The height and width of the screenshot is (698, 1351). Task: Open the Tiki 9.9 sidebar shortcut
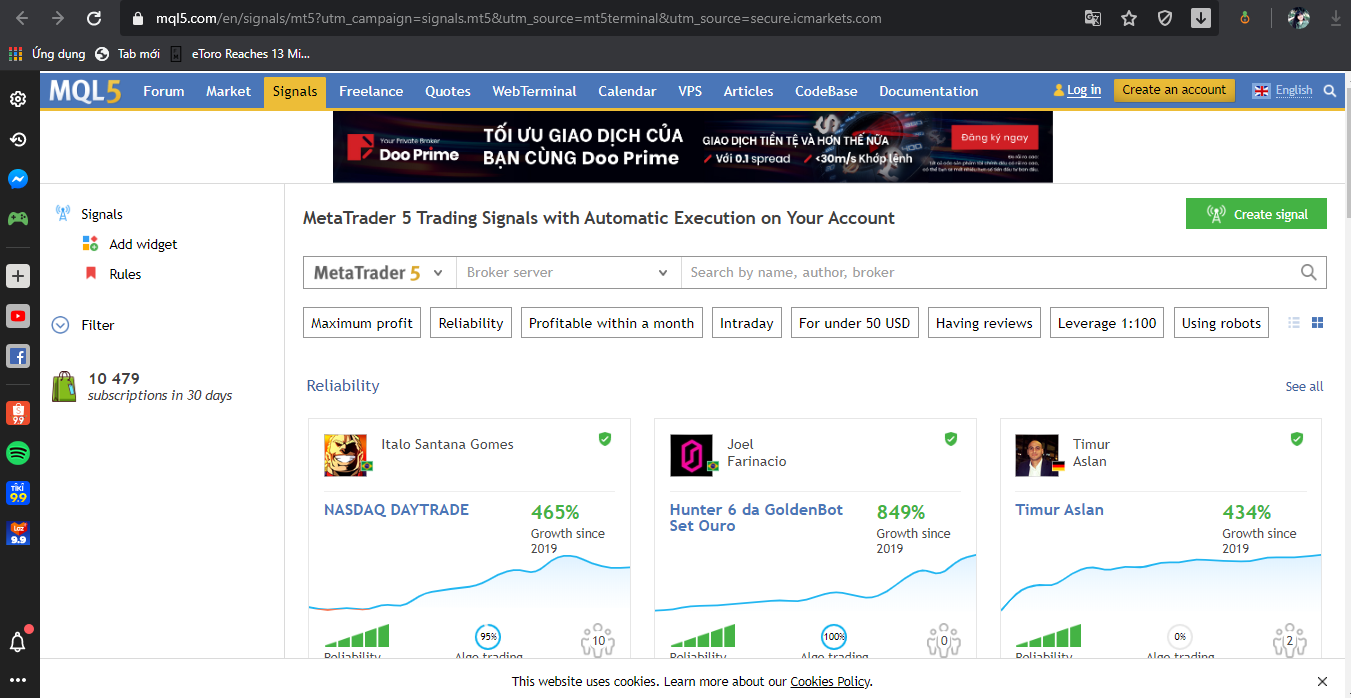(18, 493)
